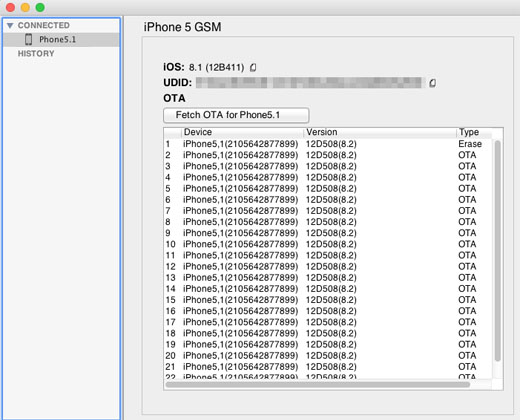Zoom the window with green button
This screenshot has height=420, width=520.
(40, 7)
